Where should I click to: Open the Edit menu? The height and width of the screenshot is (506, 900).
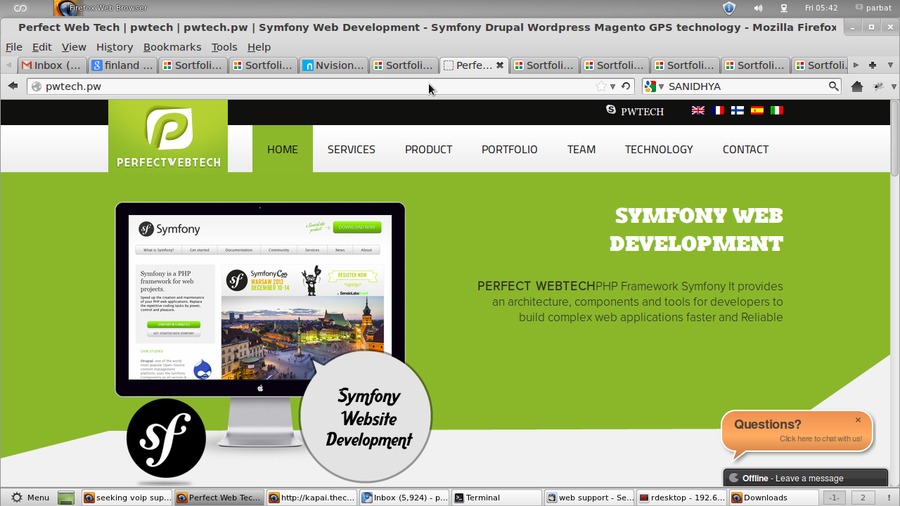[x=41, y=47]
